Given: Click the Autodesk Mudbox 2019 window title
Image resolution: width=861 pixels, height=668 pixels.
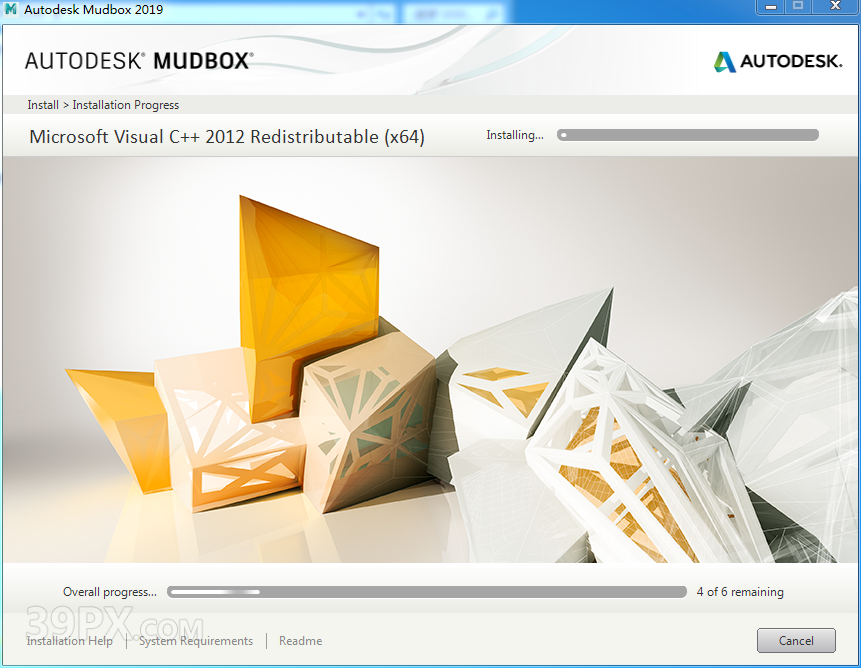Looking at the screenshot, I should pyautogui.click(x=93, y=10).
